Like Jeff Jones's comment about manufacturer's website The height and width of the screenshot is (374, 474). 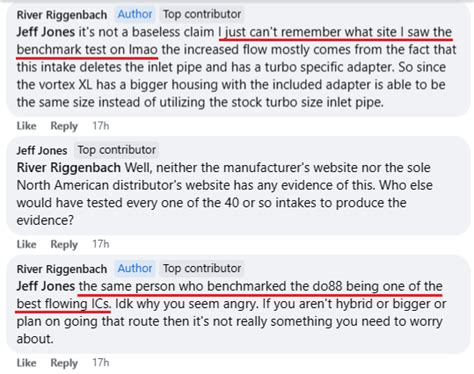[x=26, y=244]
